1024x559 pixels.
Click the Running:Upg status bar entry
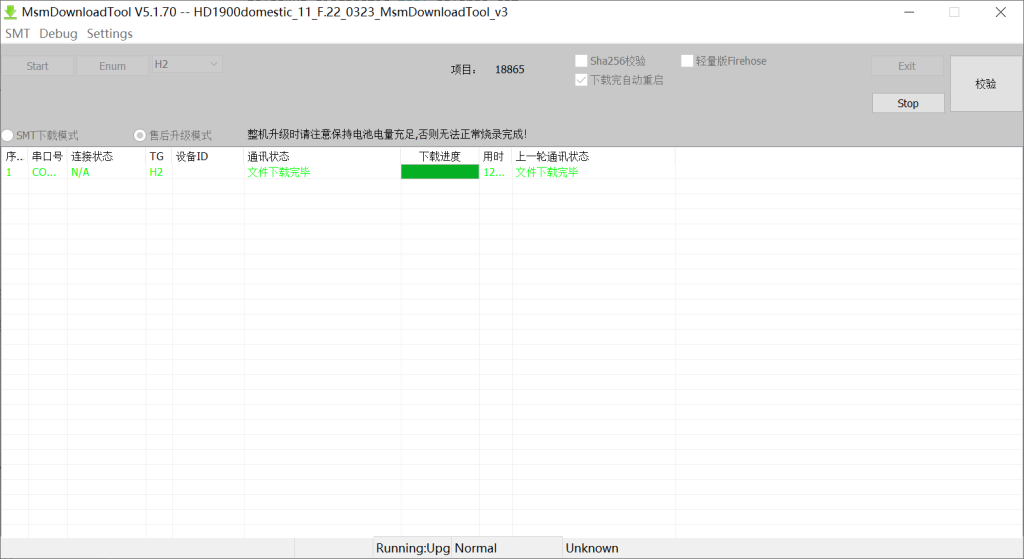413,548
